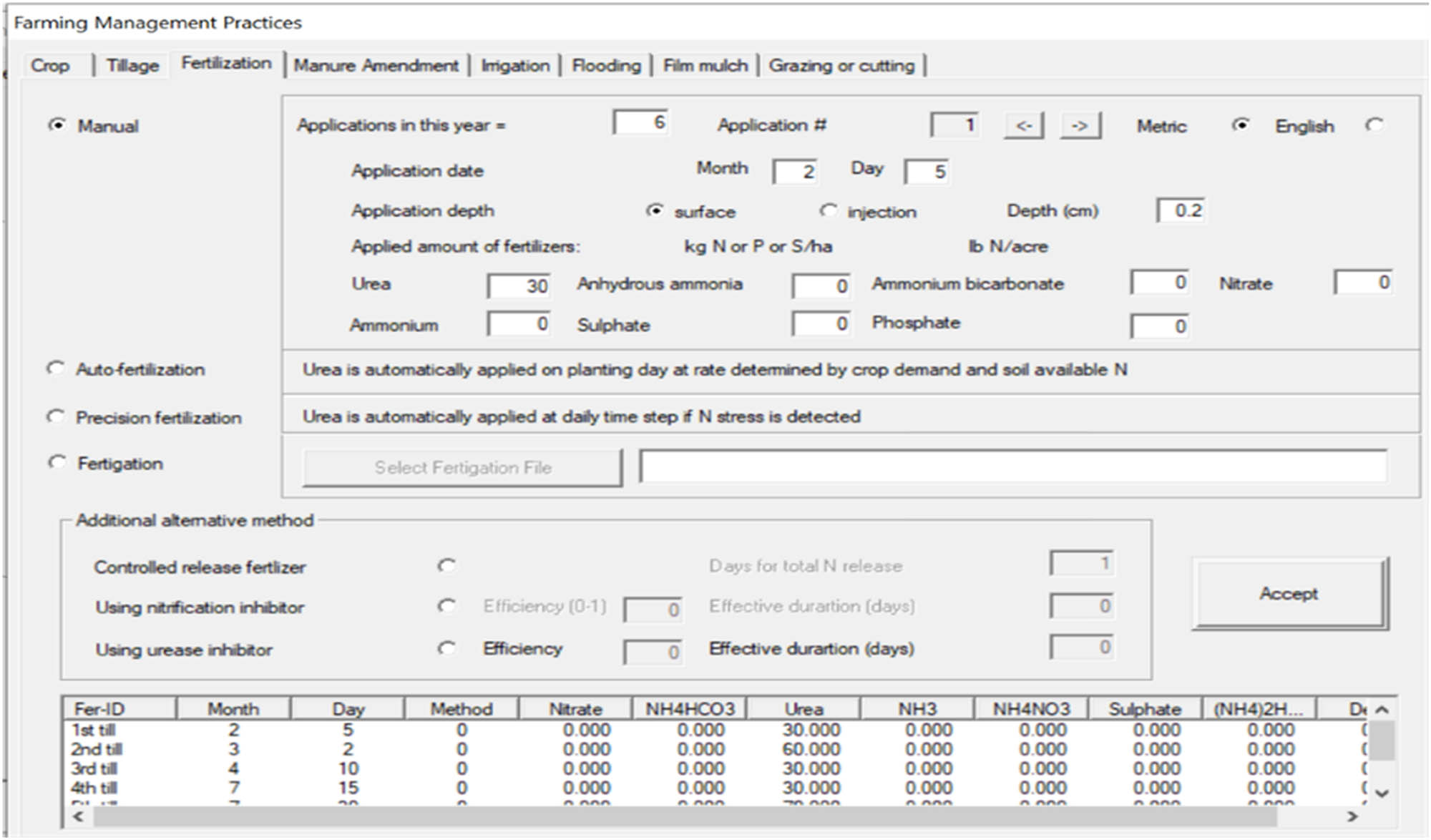
Task: Switch to the Tillage tab
Action: click(x=132, y=66)
